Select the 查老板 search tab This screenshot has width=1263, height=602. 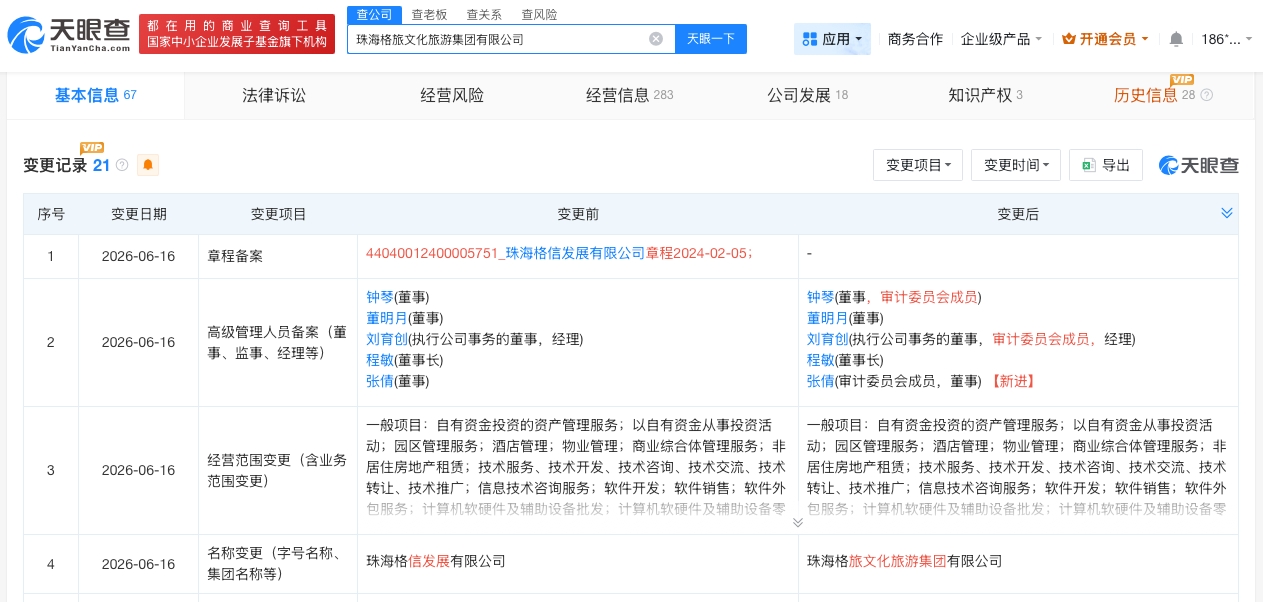tap(430, 14)
